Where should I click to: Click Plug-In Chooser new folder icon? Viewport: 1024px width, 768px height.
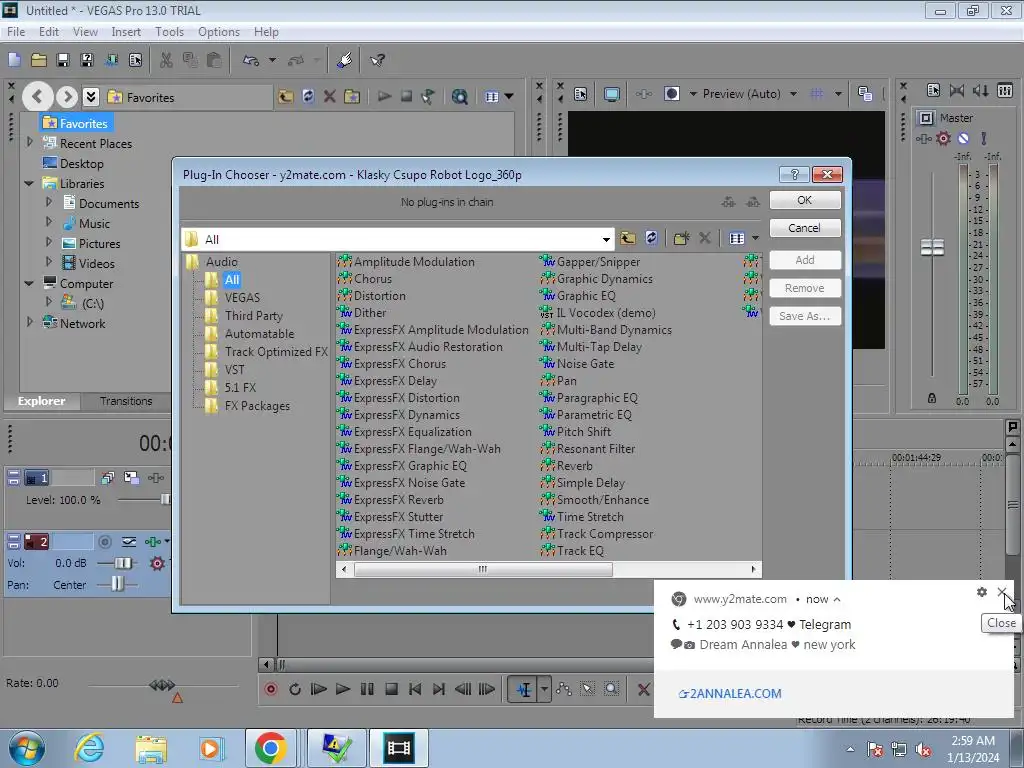click(681, 238)
